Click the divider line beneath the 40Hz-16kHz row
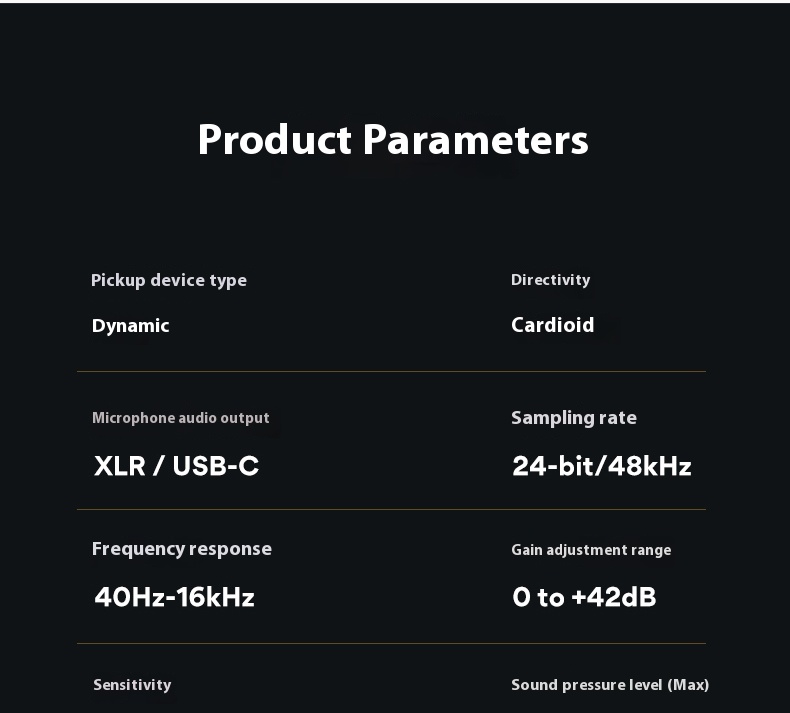 coord(391,643)
